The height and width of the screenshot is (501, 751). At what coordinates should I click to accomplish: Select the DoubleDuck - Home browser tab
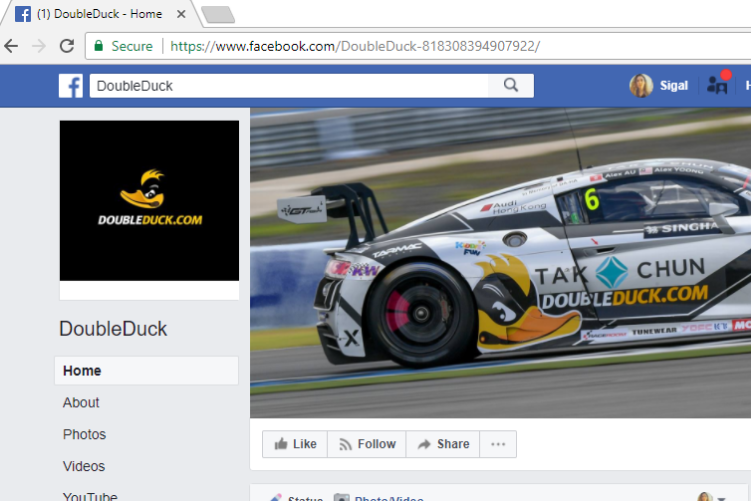(100, 14)
